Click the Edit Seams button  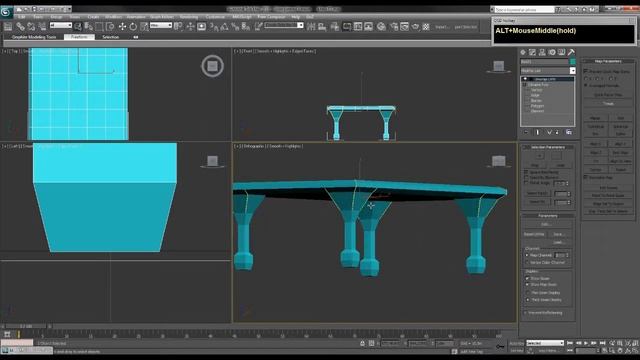click(x=608, y=188)
